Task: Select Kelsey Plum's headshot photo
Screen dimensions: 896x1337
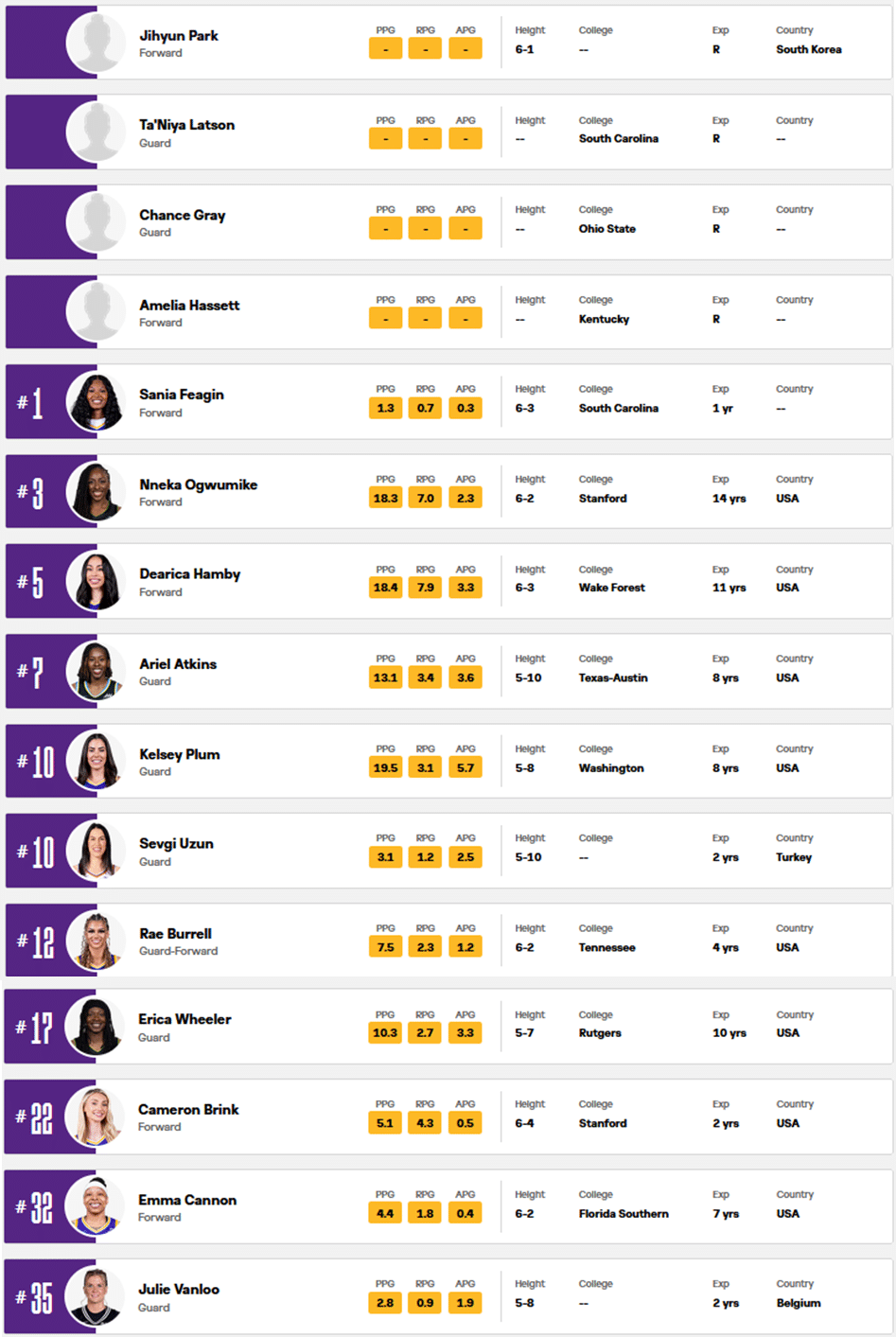Action: tap(96, 761)
